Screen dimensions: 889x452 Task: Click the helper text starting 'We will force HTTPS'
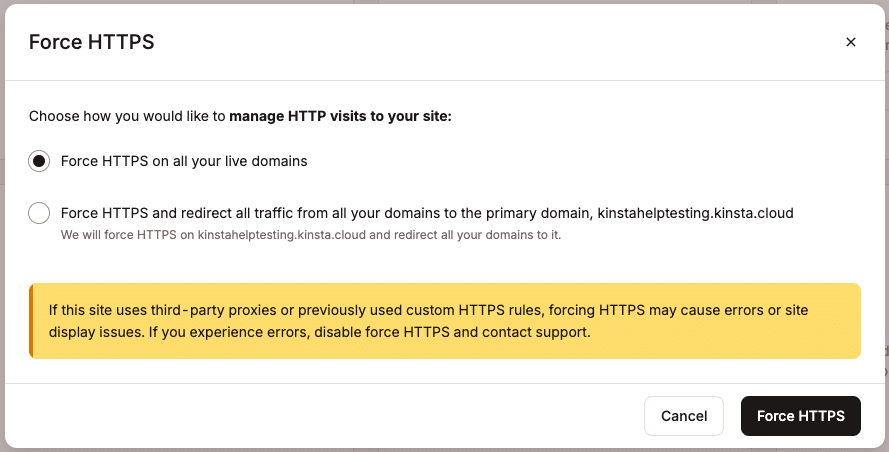[310, 235]
